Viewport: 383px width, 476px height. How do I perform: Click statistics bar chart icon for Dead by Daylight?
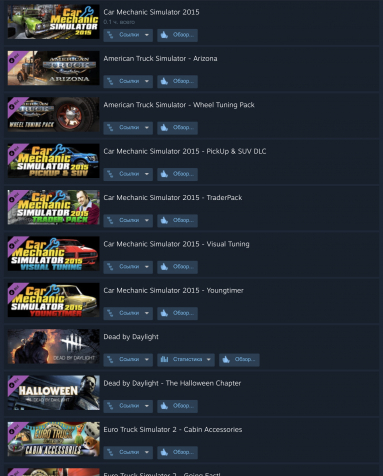[164, 359]
